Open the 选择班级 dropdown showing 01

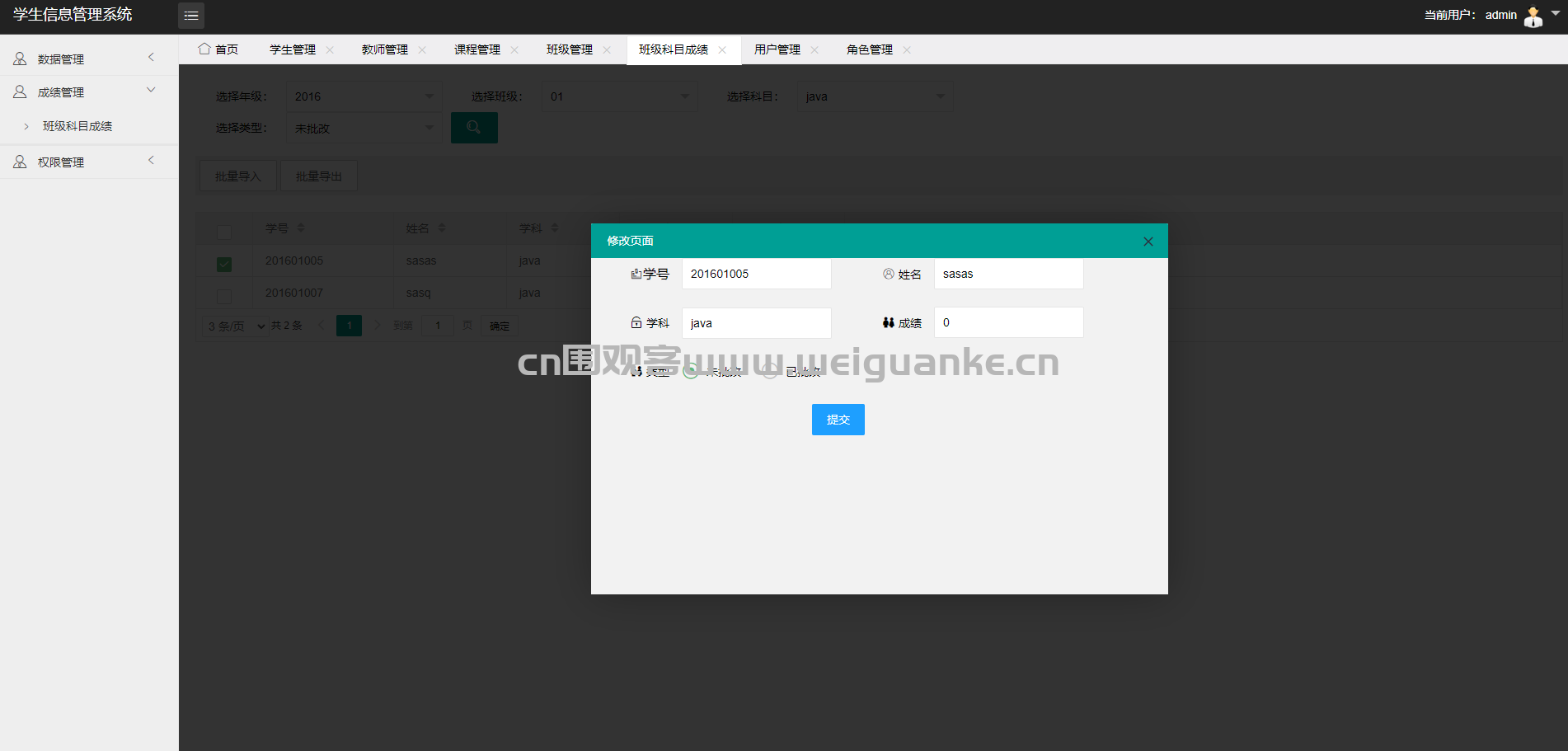click(x=620, y=96)
